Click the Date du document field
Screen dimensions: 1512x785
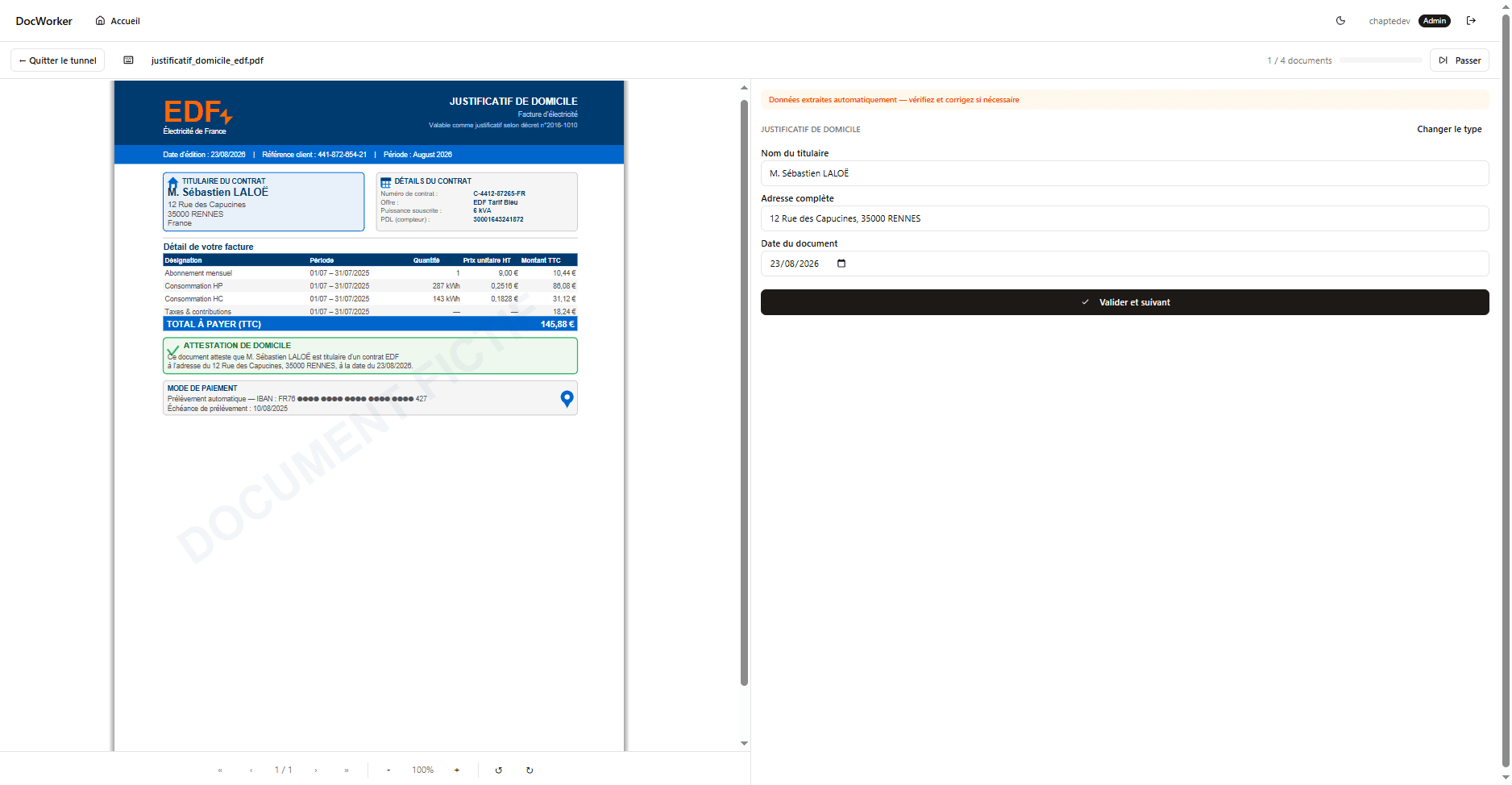point(1124,264)
